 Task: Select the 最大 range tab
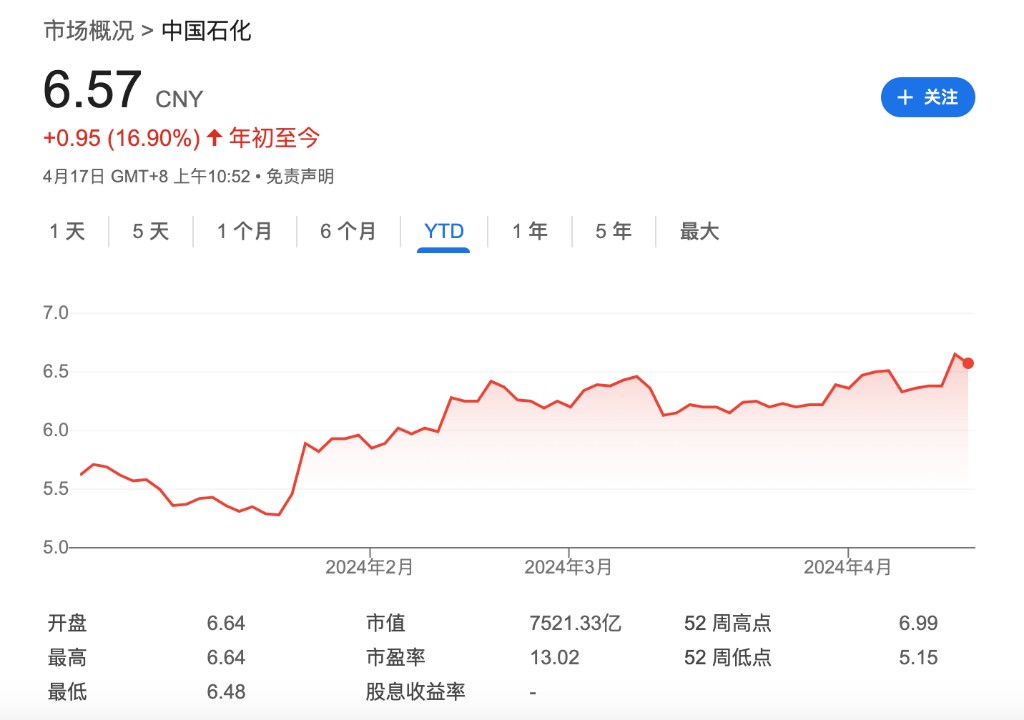point(699,231)
